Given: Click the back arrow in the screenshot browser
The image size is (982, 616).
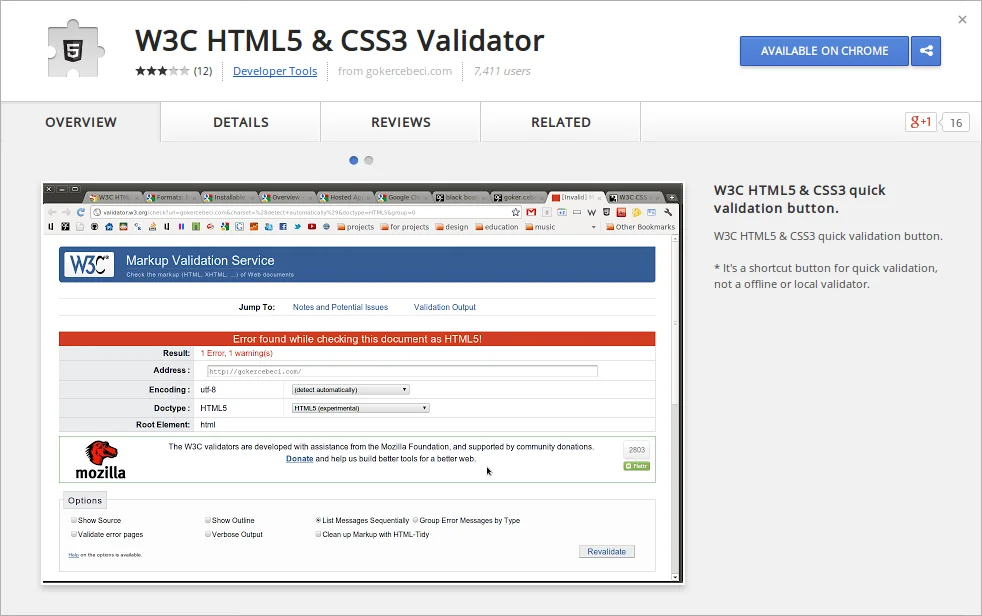Looking at the screenshot, I should click(x=52, y=212).
